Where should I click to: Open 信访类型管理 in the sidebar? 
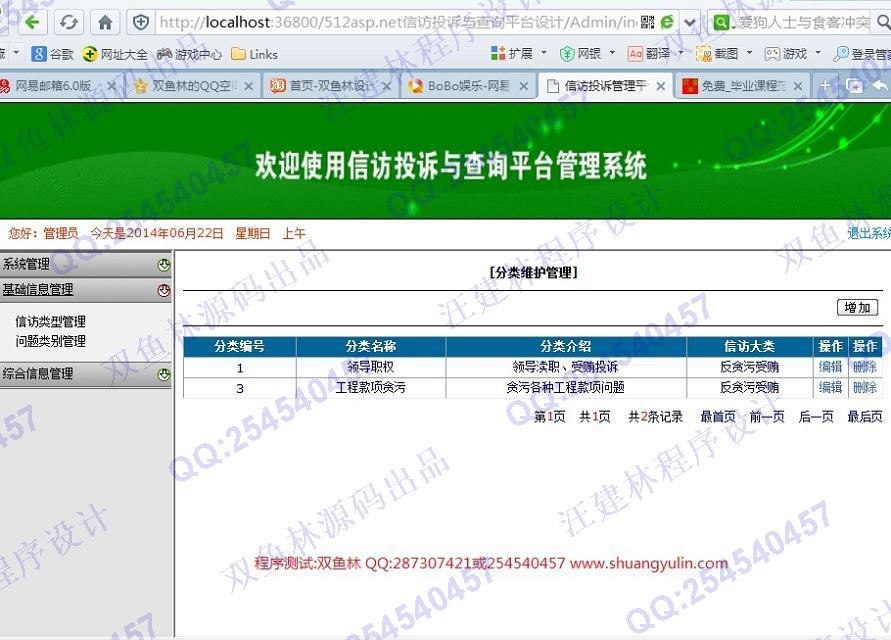pyautogui.click(x=50, y=322)
